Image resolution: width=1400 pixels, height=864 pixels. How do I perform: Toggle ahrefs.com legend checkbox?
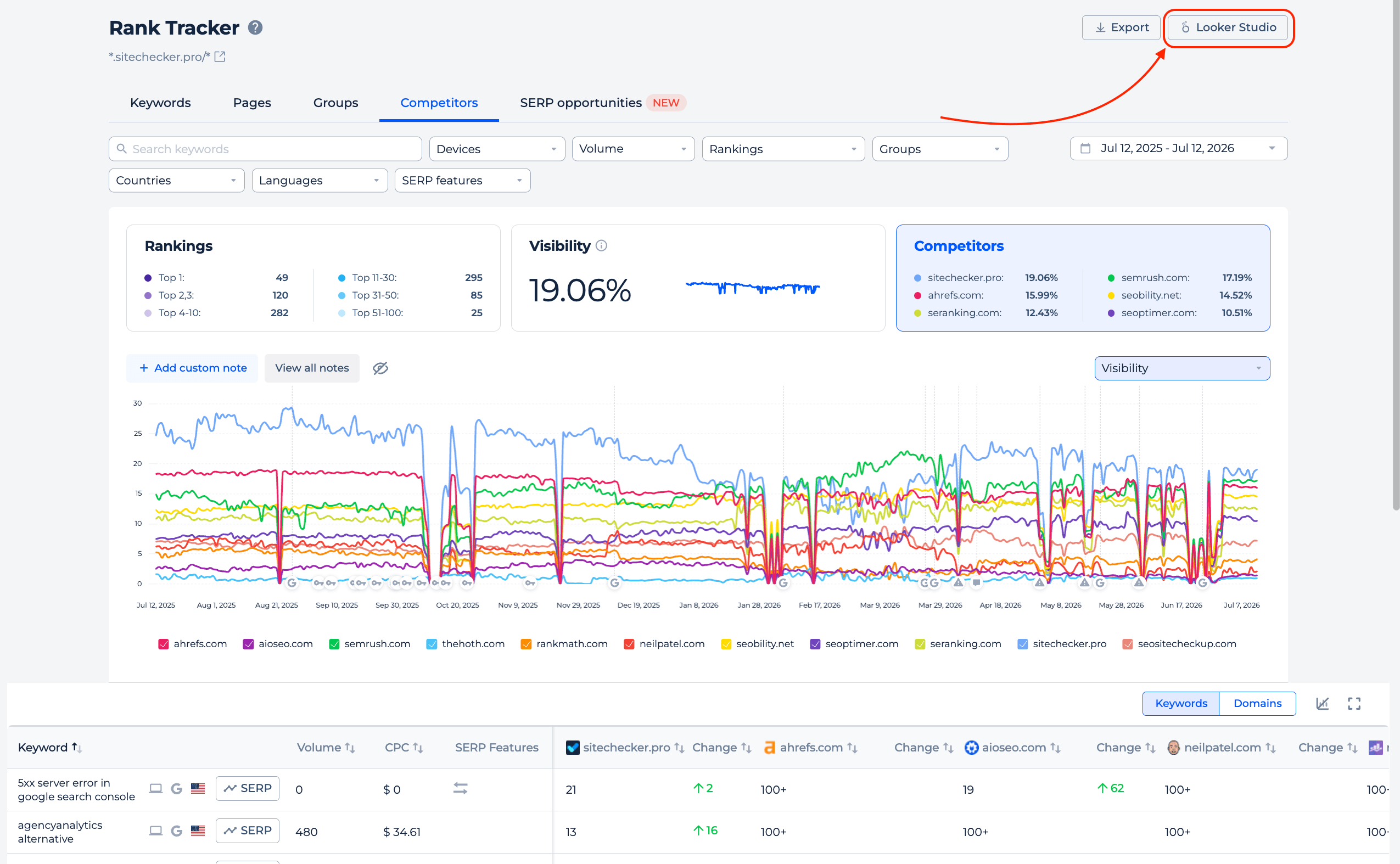[164, 644]
